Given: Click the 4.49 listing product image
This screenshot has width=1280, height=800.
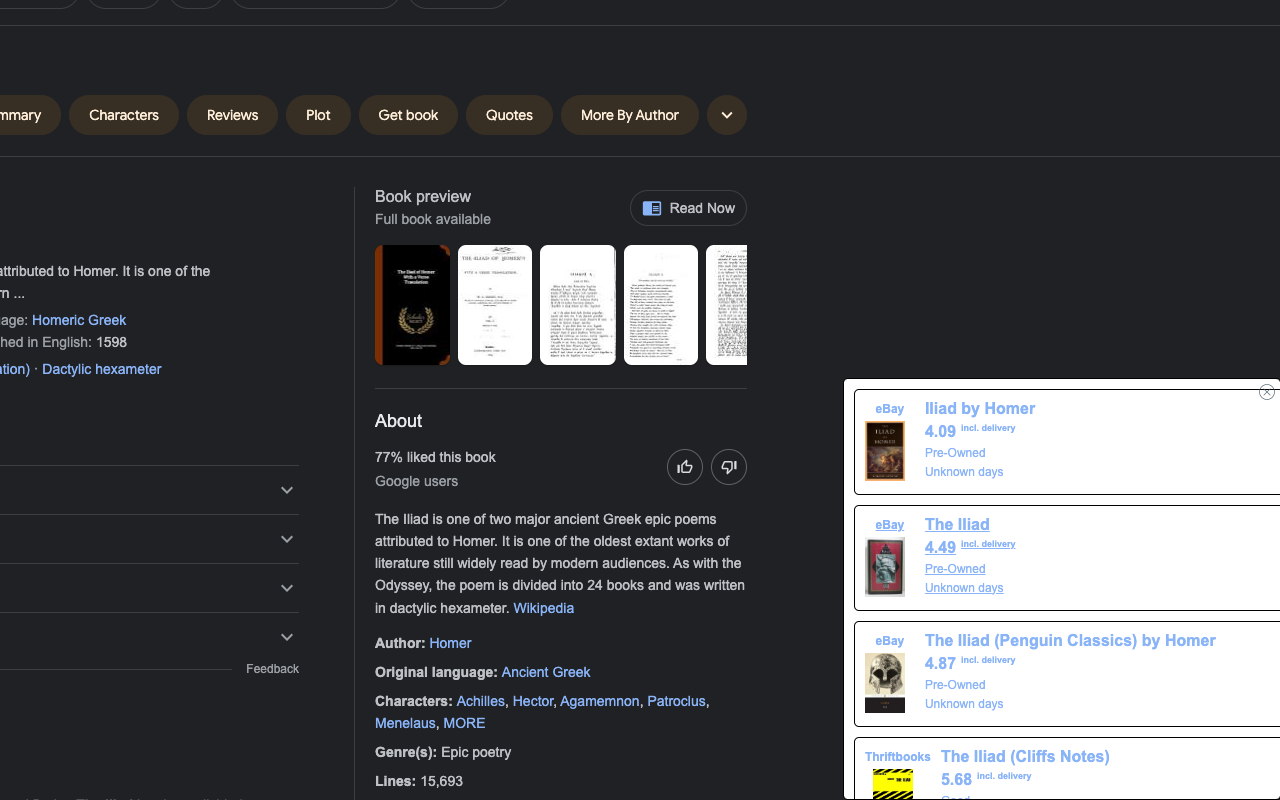Looking at the screenshot, I should coord(885,567).
